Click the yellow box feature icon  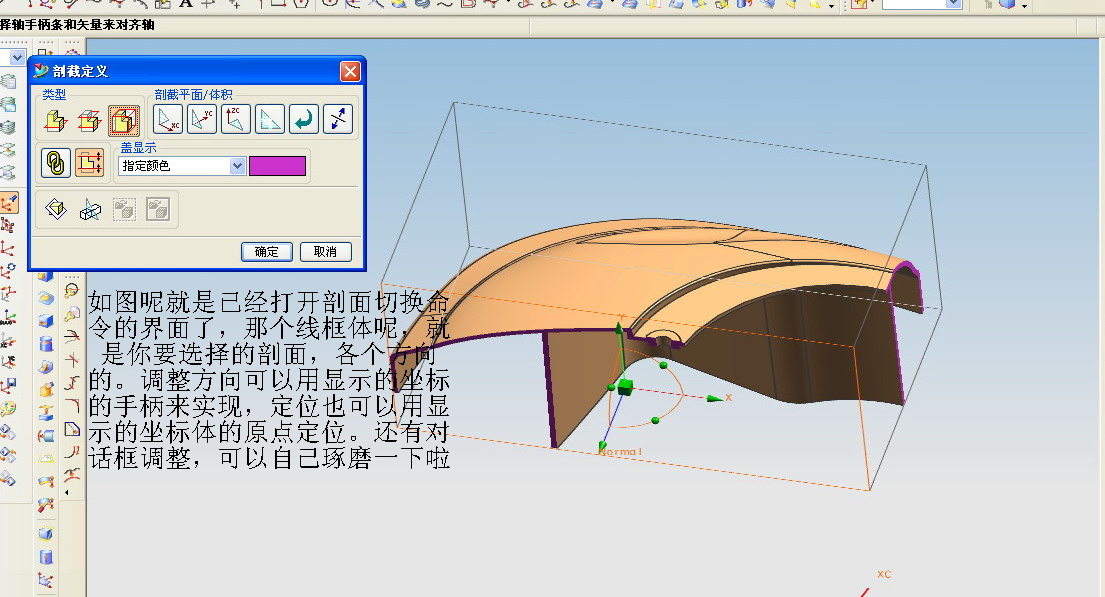point(46,389)
